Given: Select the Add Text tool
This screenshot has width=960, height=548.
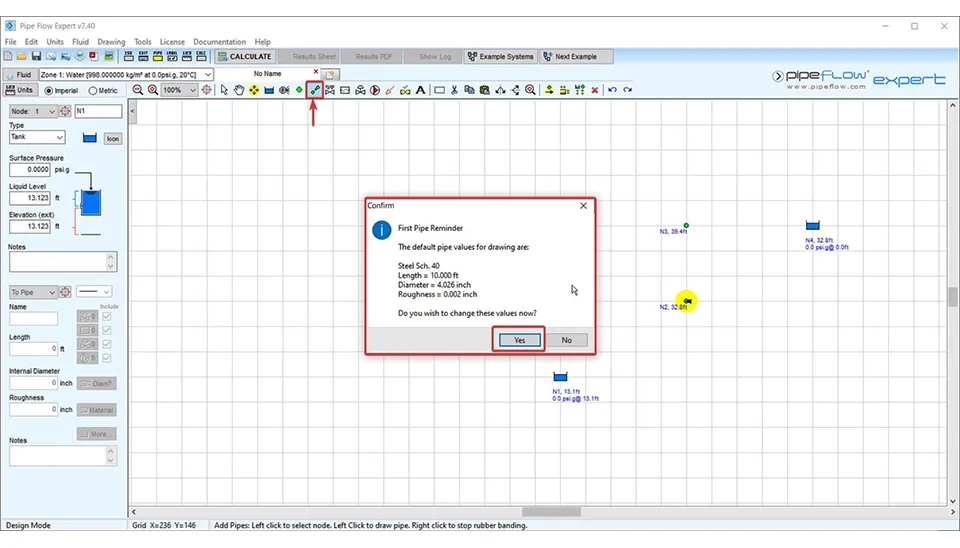Looking at the screenshot, I should pyautogui.click(x=421, y=90).
